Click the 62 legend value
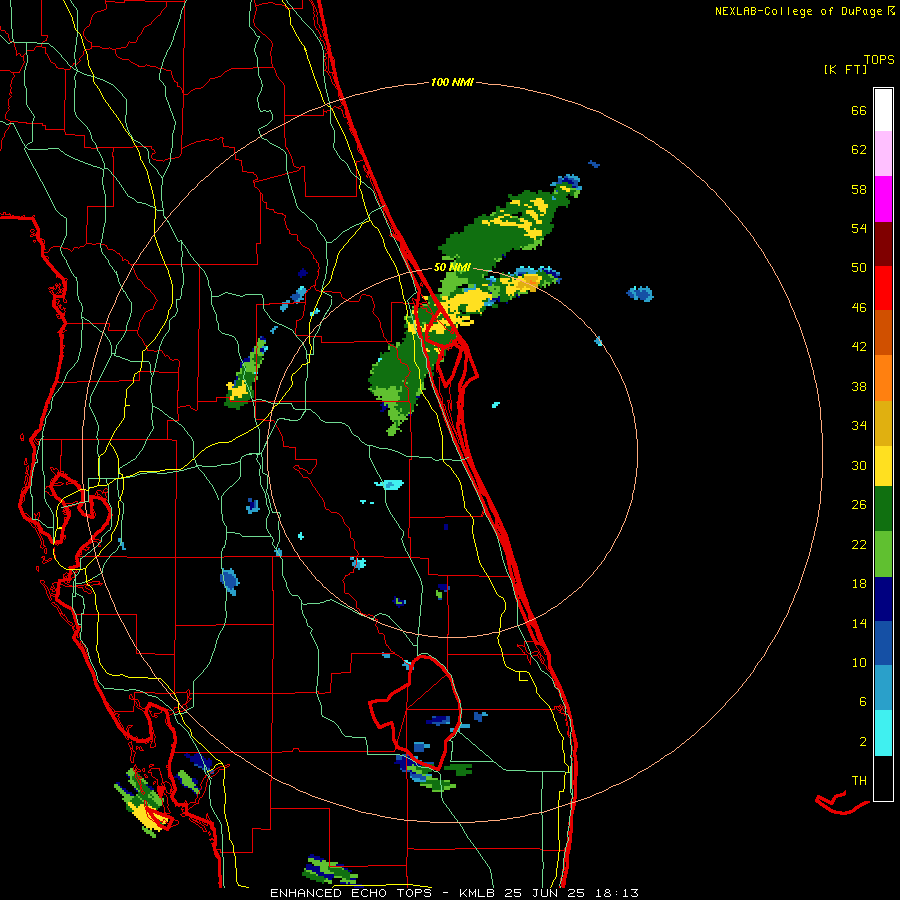This screenshot has width=900, height=900. coord(859,150)
